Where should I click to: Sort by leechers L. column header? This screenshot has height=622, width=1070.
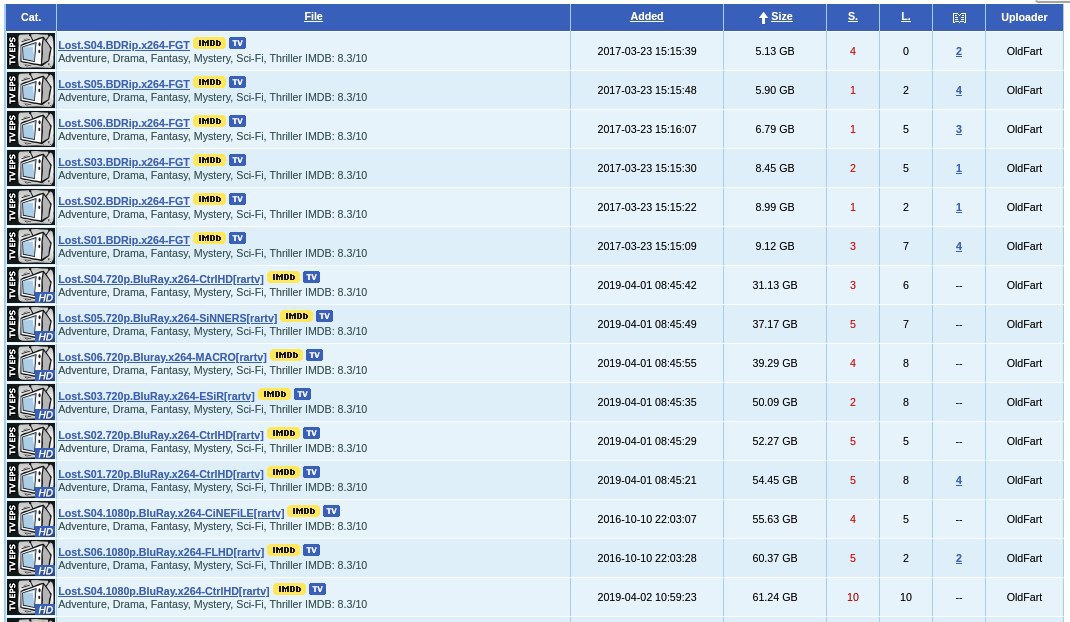pos(906,16)
